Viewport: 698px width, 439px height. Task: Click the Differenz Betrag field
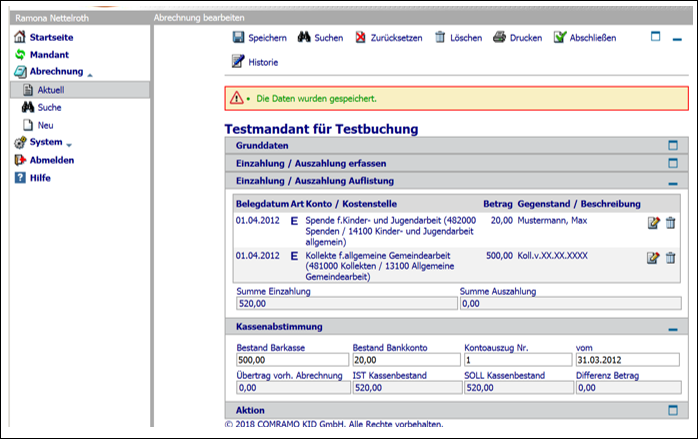pyautogui.click(x=629, y=388)
